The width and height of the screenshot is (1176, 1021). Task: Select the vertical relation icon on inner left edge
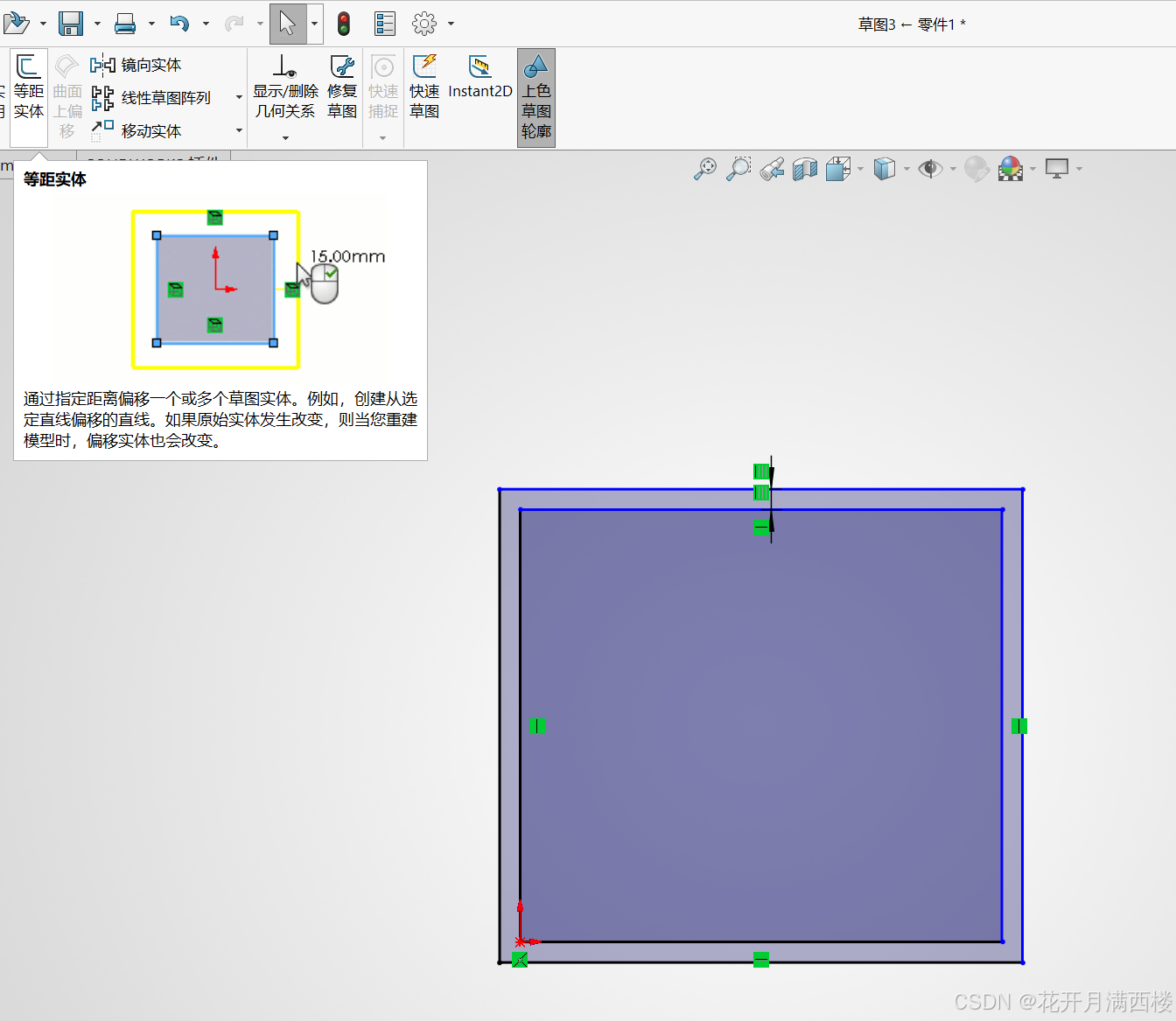(537, 726)
